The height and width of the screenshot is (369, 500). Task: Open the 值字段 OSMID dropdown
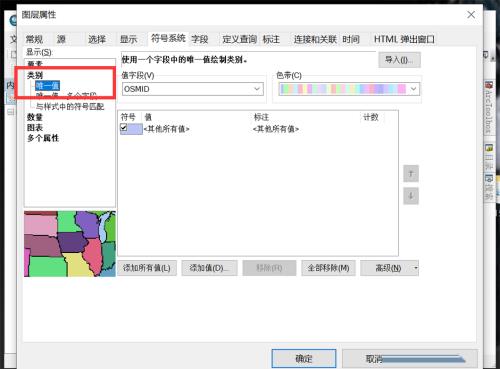(193, 89)
